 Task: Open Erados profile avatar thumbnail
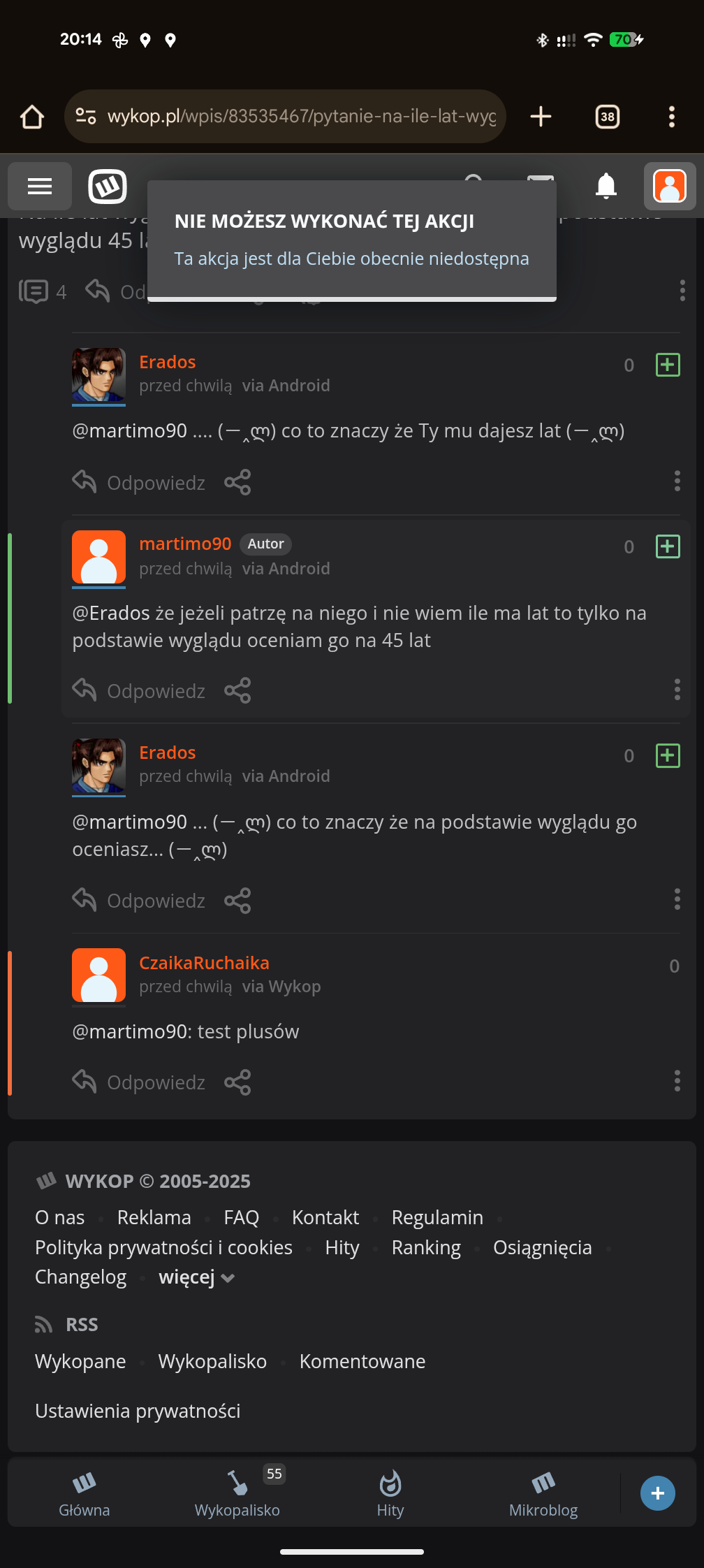[98, 375]
